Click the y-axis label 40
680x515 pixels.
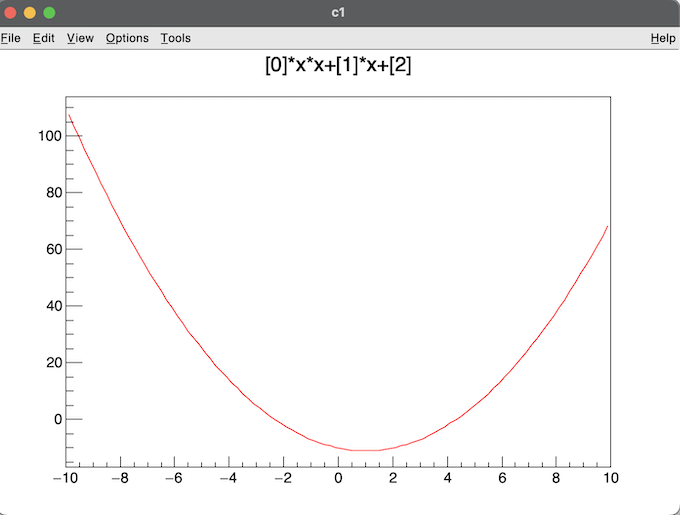coord(54,306)
